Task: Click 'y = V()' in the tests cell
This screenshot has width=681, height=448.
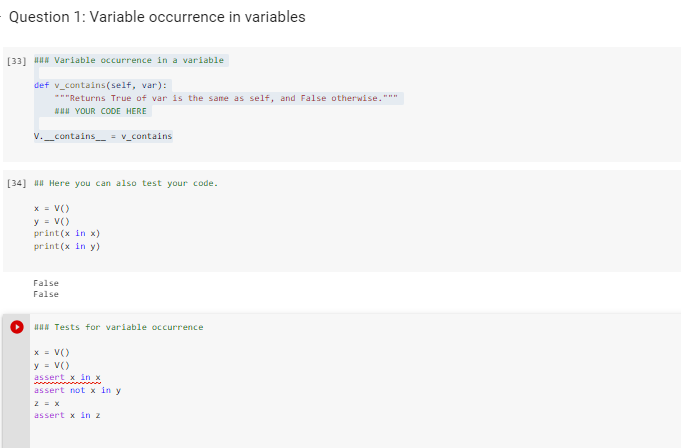Action: 52,366
